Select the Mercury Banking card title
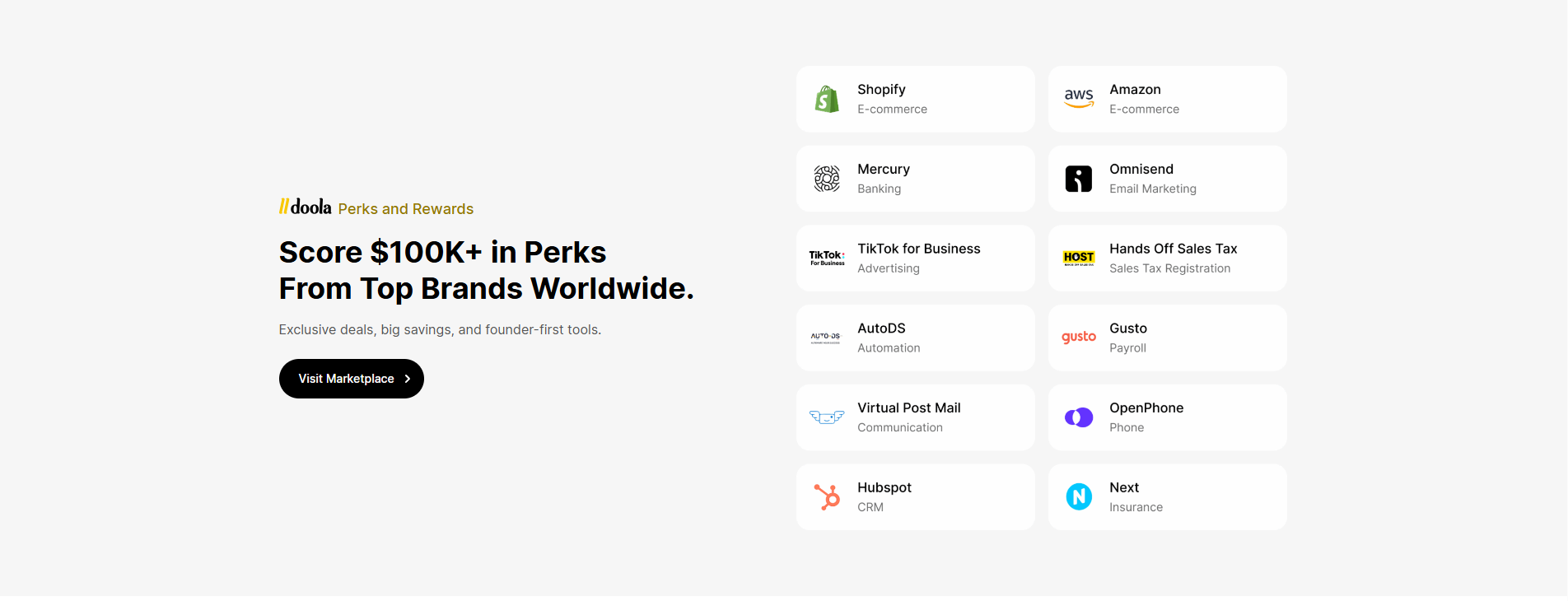Image resolution: width=1568 pixels, height=601 pixels. 884,170
